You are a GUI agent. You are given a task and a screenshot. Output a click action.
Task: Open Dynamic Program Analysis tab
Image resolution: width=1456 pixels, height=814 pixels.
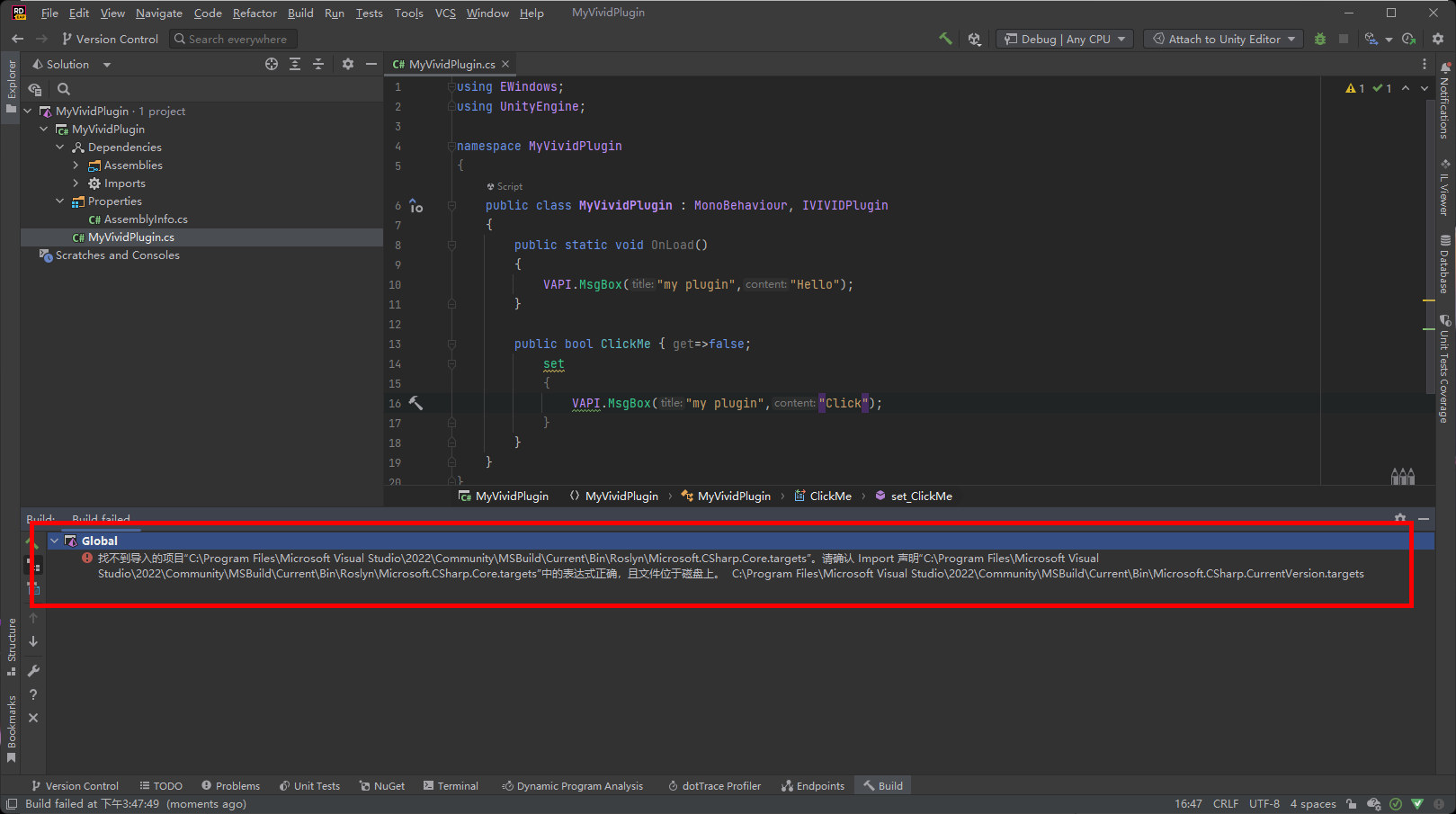572,785
